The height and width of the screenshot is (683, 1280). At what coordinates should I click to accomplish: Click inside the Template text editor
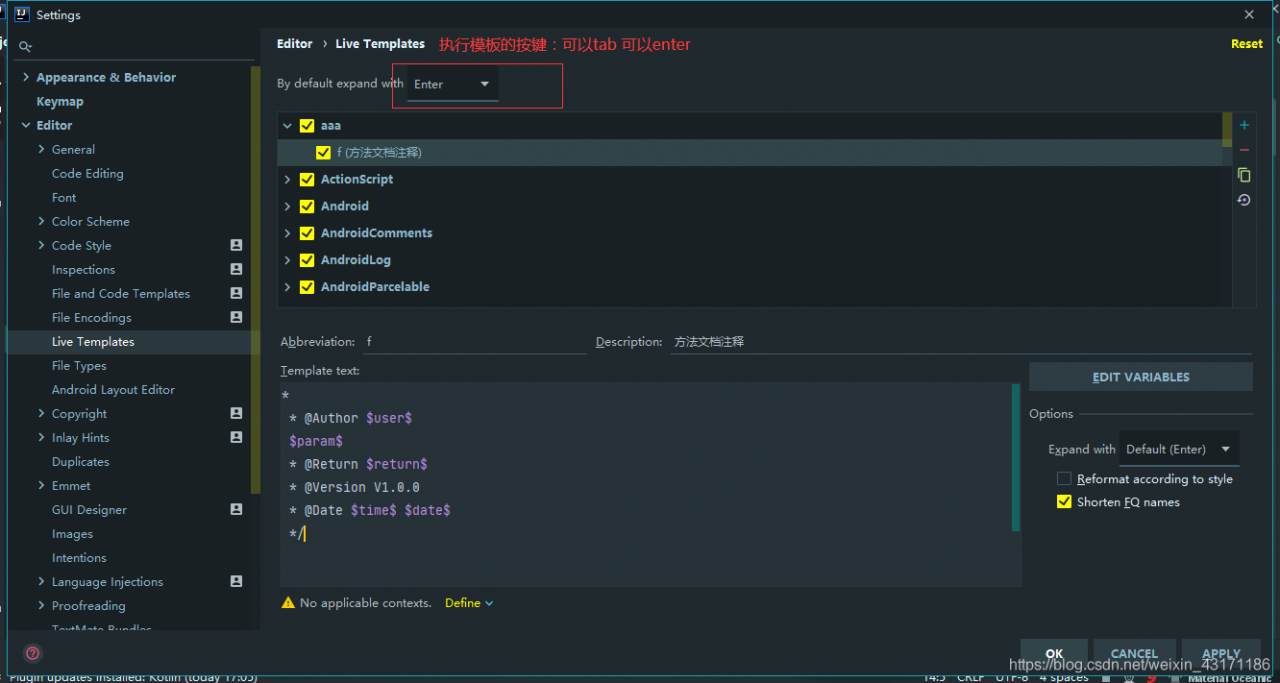[646, 484]
